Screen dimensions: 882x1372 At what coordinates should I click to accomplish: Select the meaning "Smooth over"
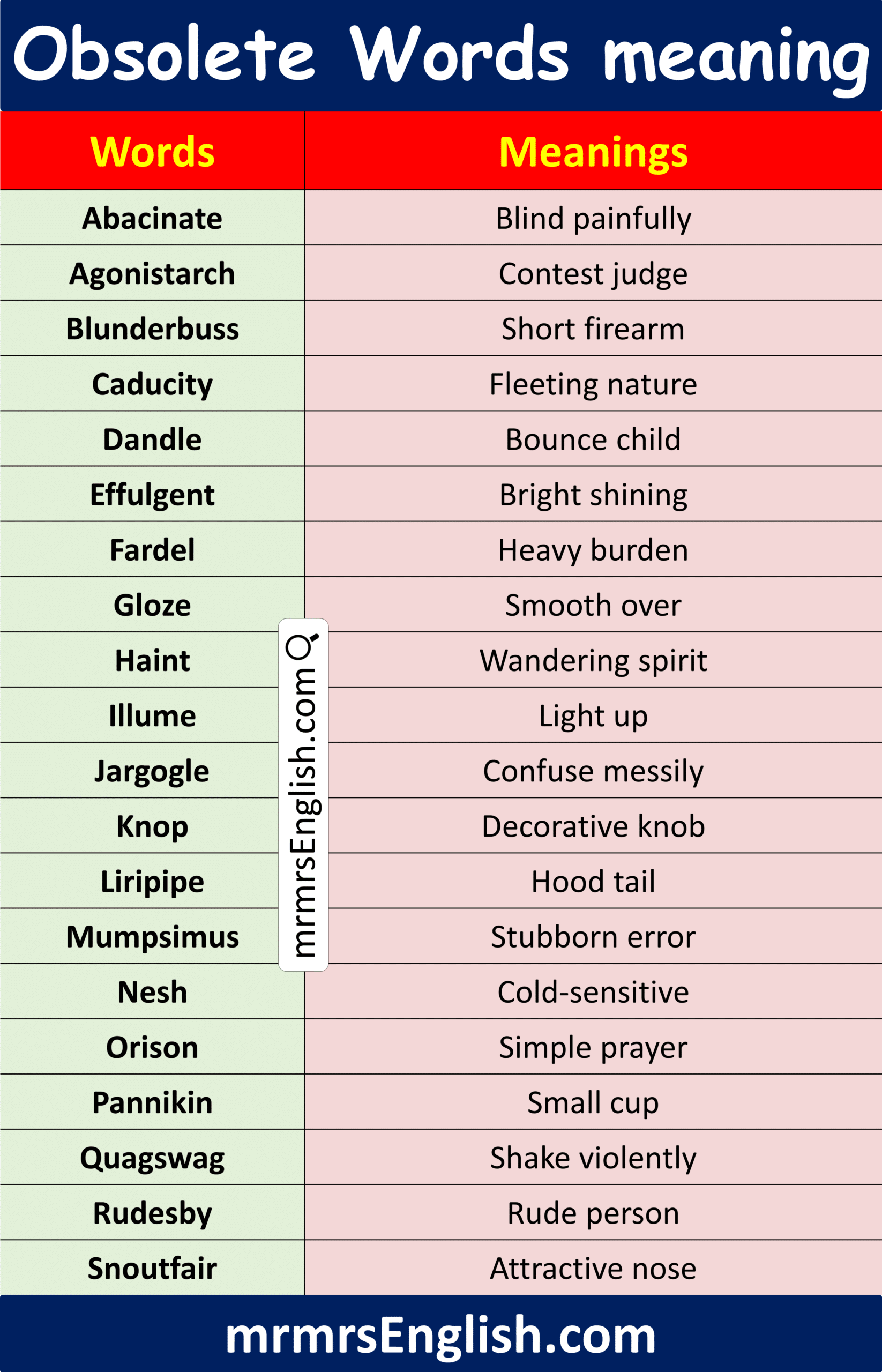click(x=593, y=605)
